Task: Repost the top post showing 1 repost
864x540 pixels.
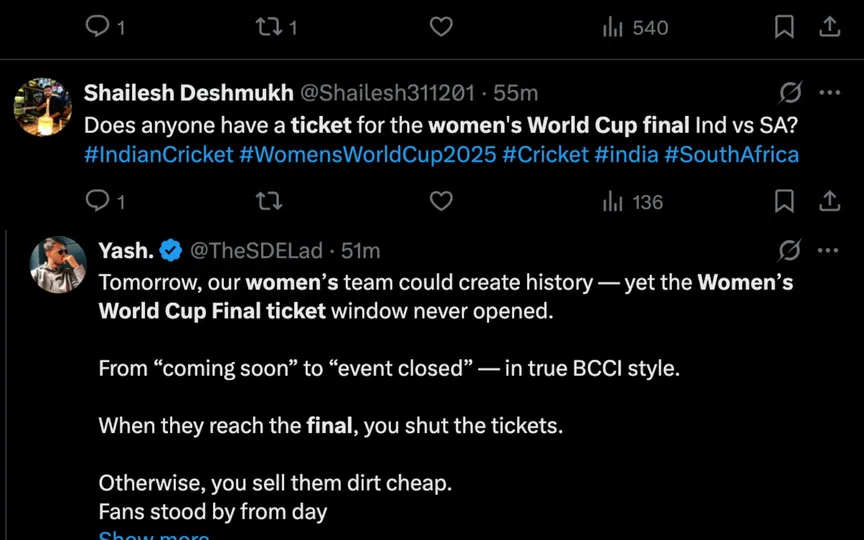Action: coord(269,27)
